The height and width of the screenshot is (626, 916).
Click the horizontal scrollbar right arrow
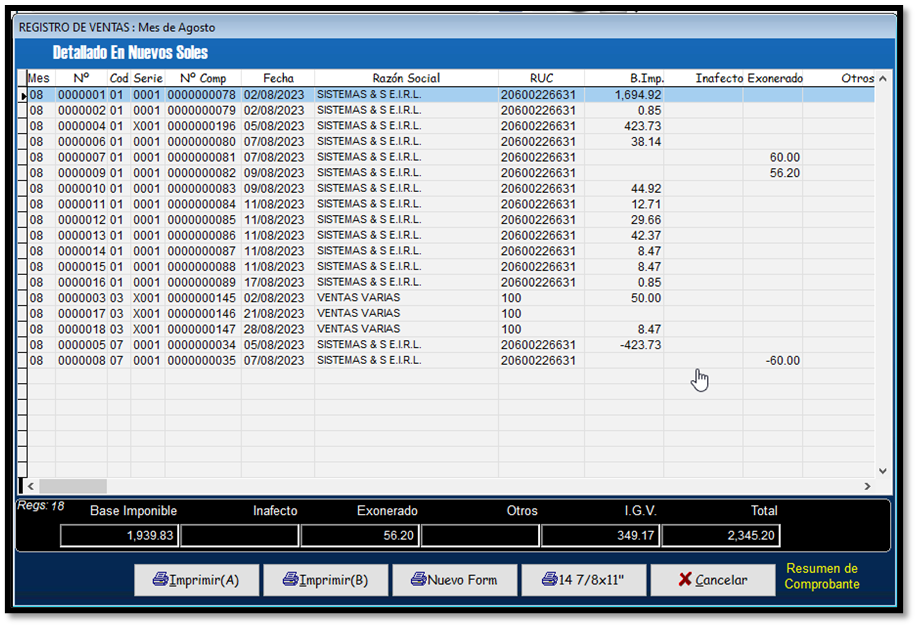pyautogui.click(x=866, y=486)
